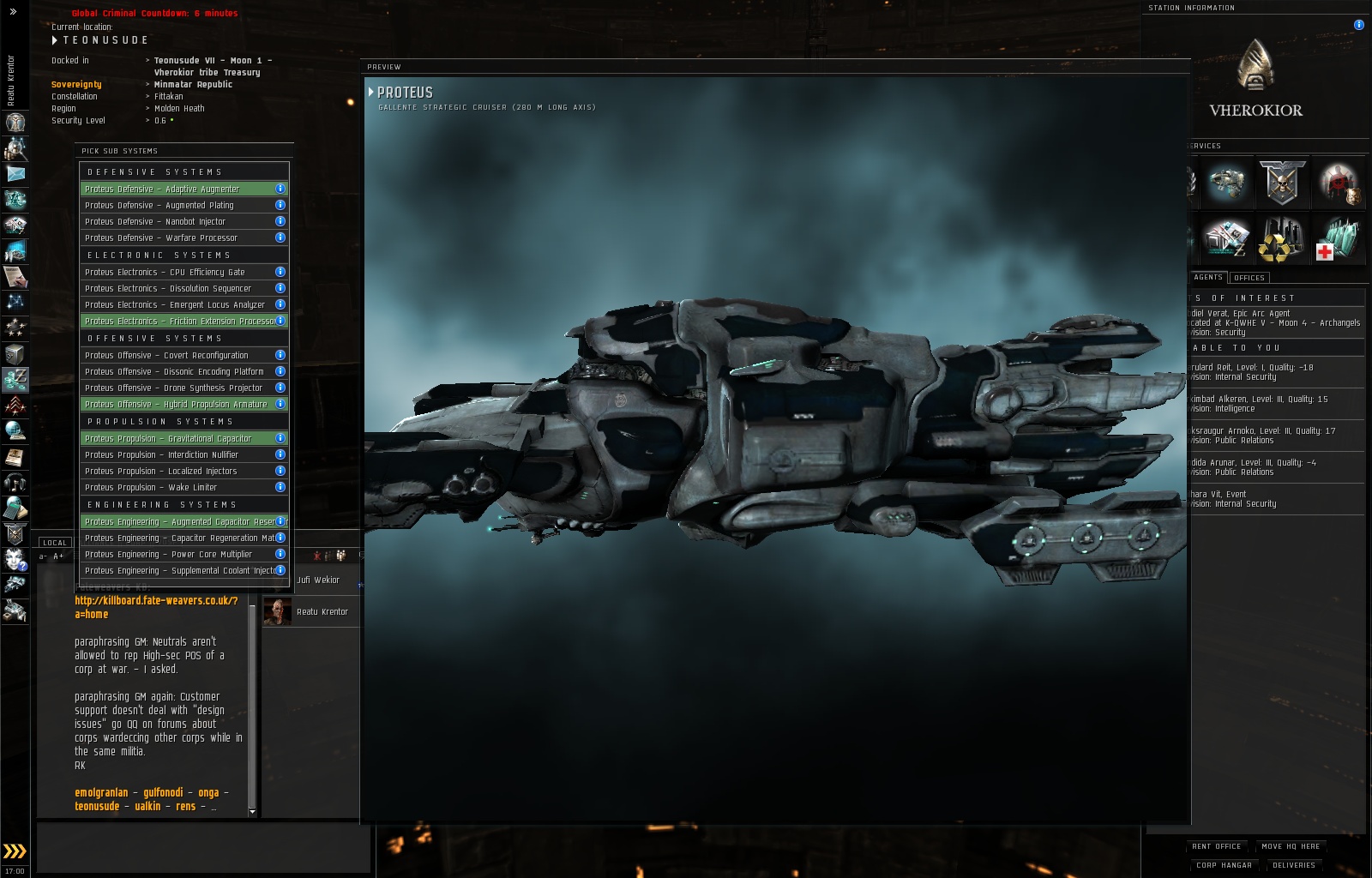Increase chat font size with A+
This screenshot has width=1372, height=878.
coord(58,556)
